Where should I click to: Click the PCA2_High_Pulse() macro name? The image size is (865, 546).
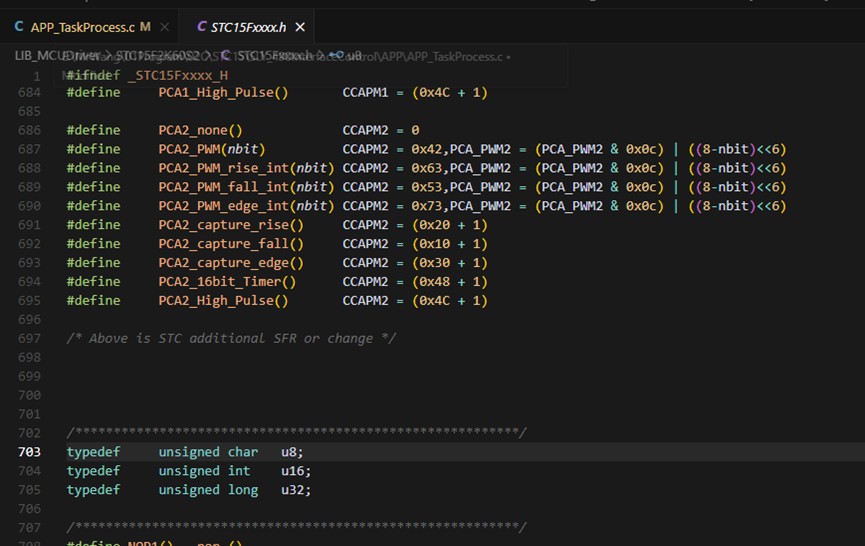(x=223, y=301)
